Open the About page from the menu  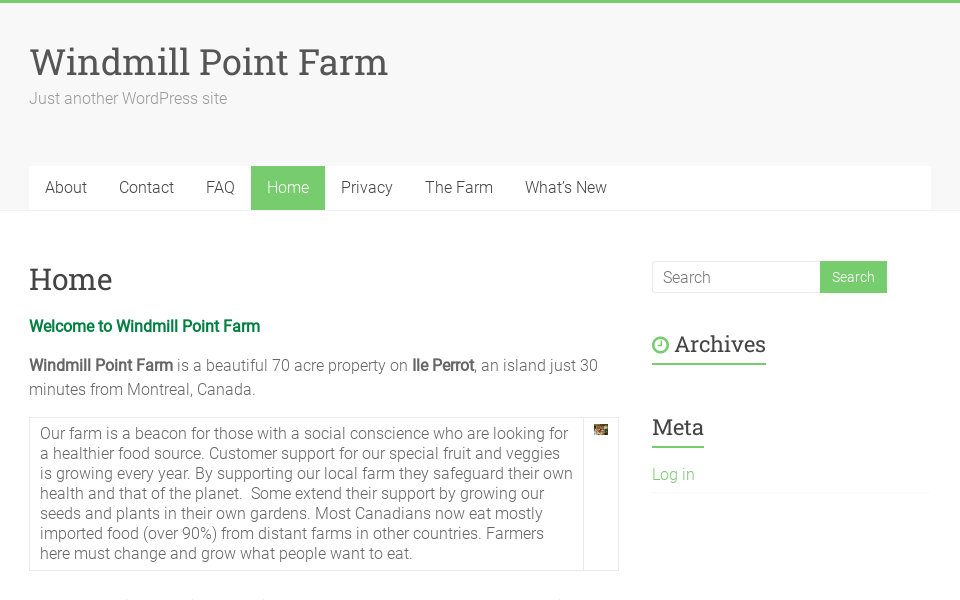pos(65,187)
